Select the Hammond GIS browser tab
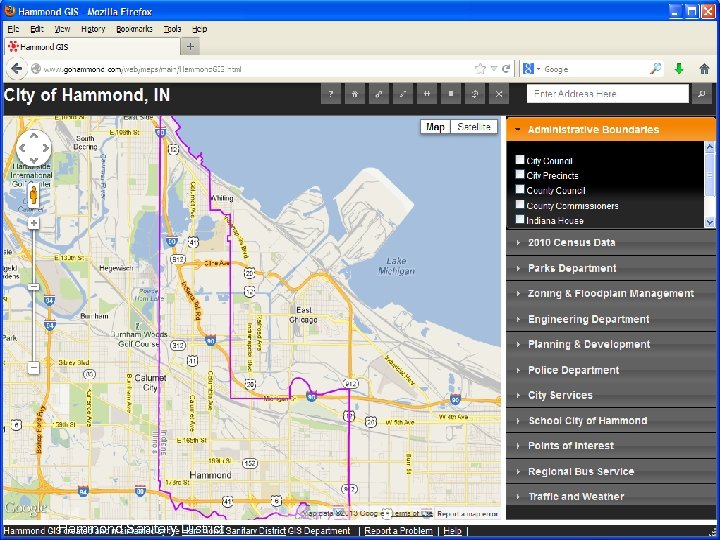Screen dimensions: 720x540 point(92,46)
